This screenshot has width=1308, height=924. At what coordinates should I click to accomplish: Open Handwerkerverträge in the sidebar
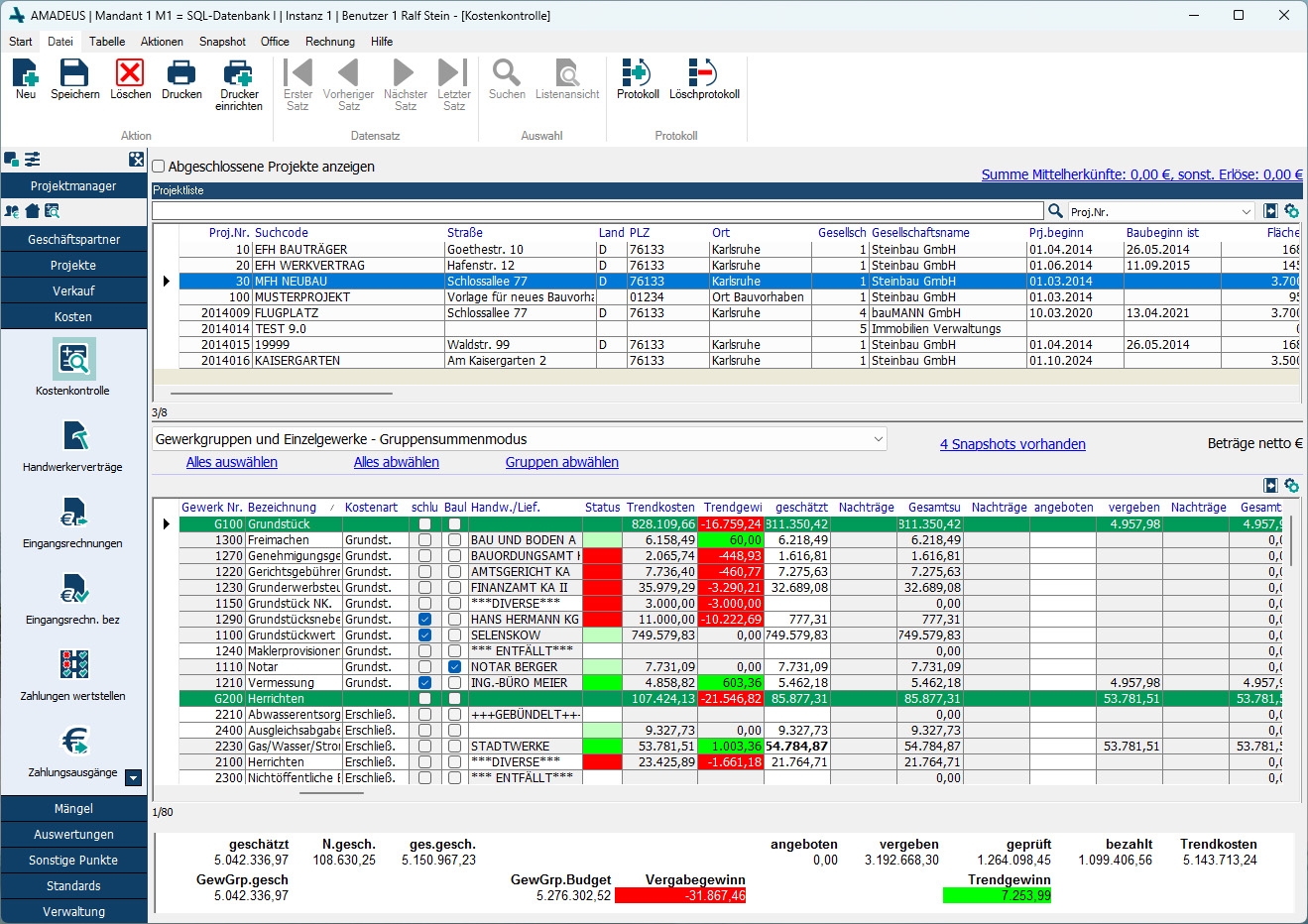coord(73,436)
